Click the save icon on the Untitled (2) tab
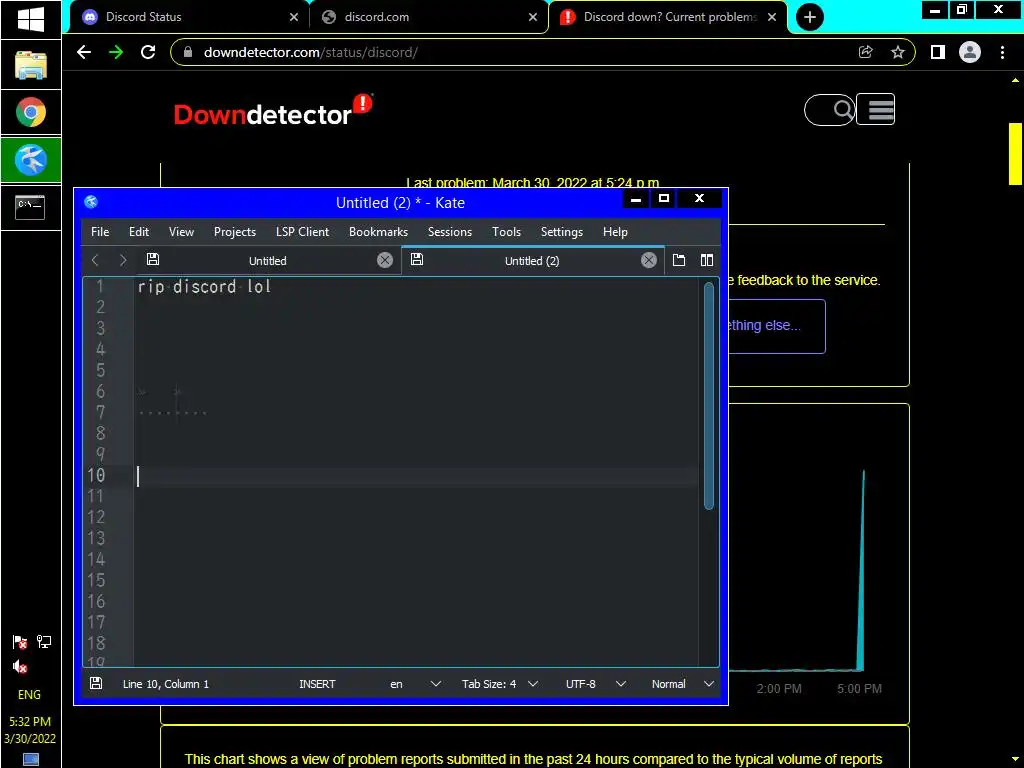1024x768 pixels. [x=417, y=259]
